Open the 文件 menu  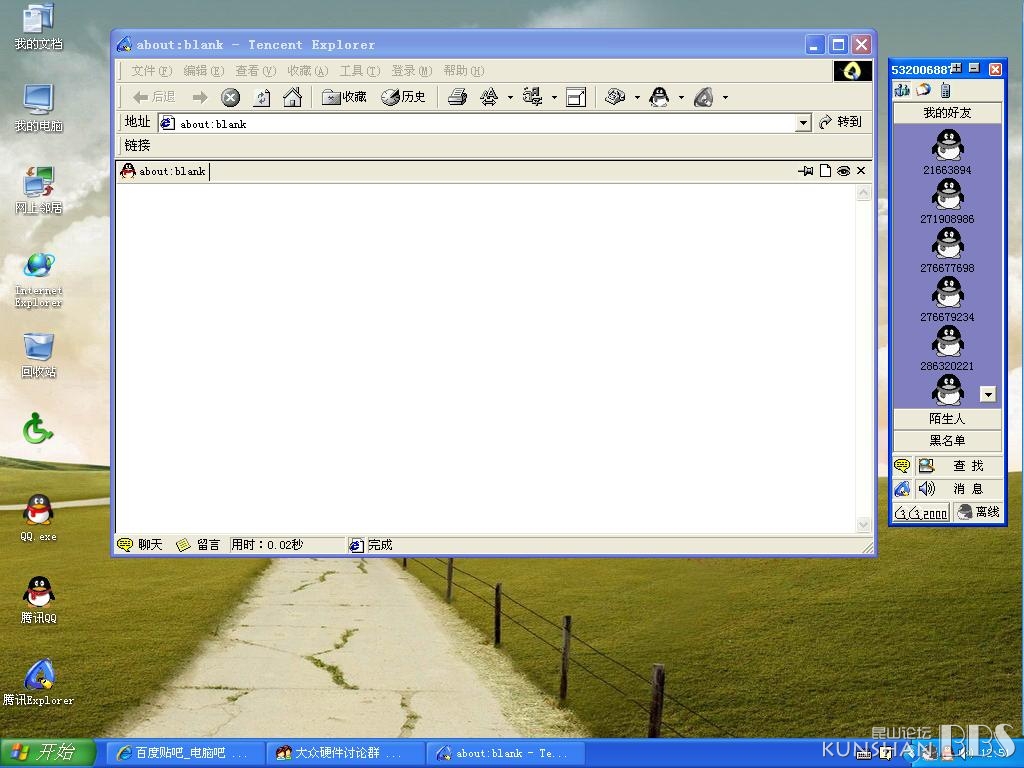click(152, 71)
